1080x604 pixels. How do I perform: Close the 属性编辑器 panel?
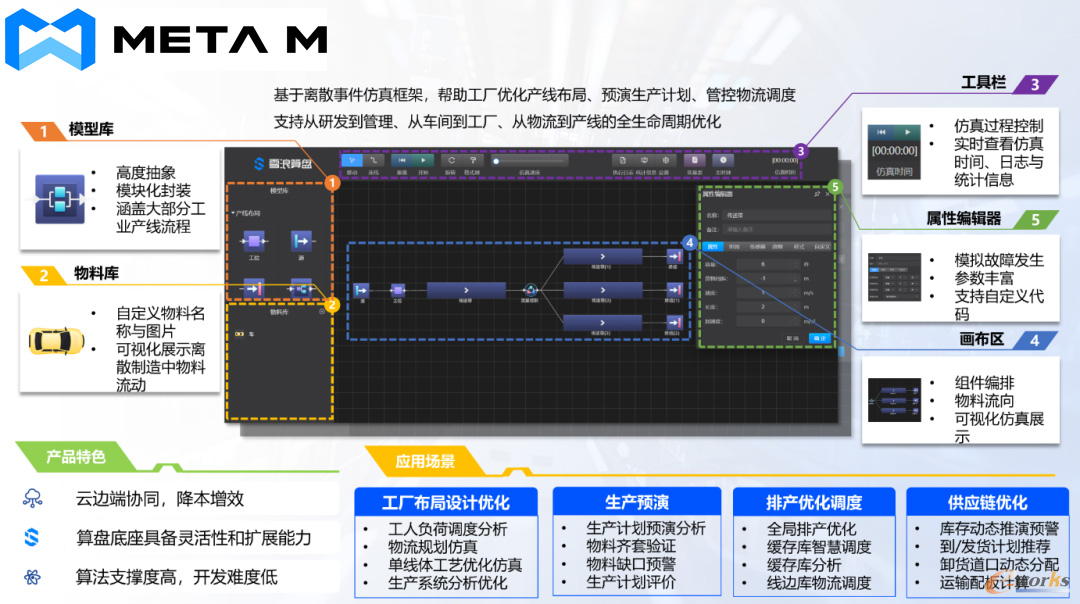827,194
